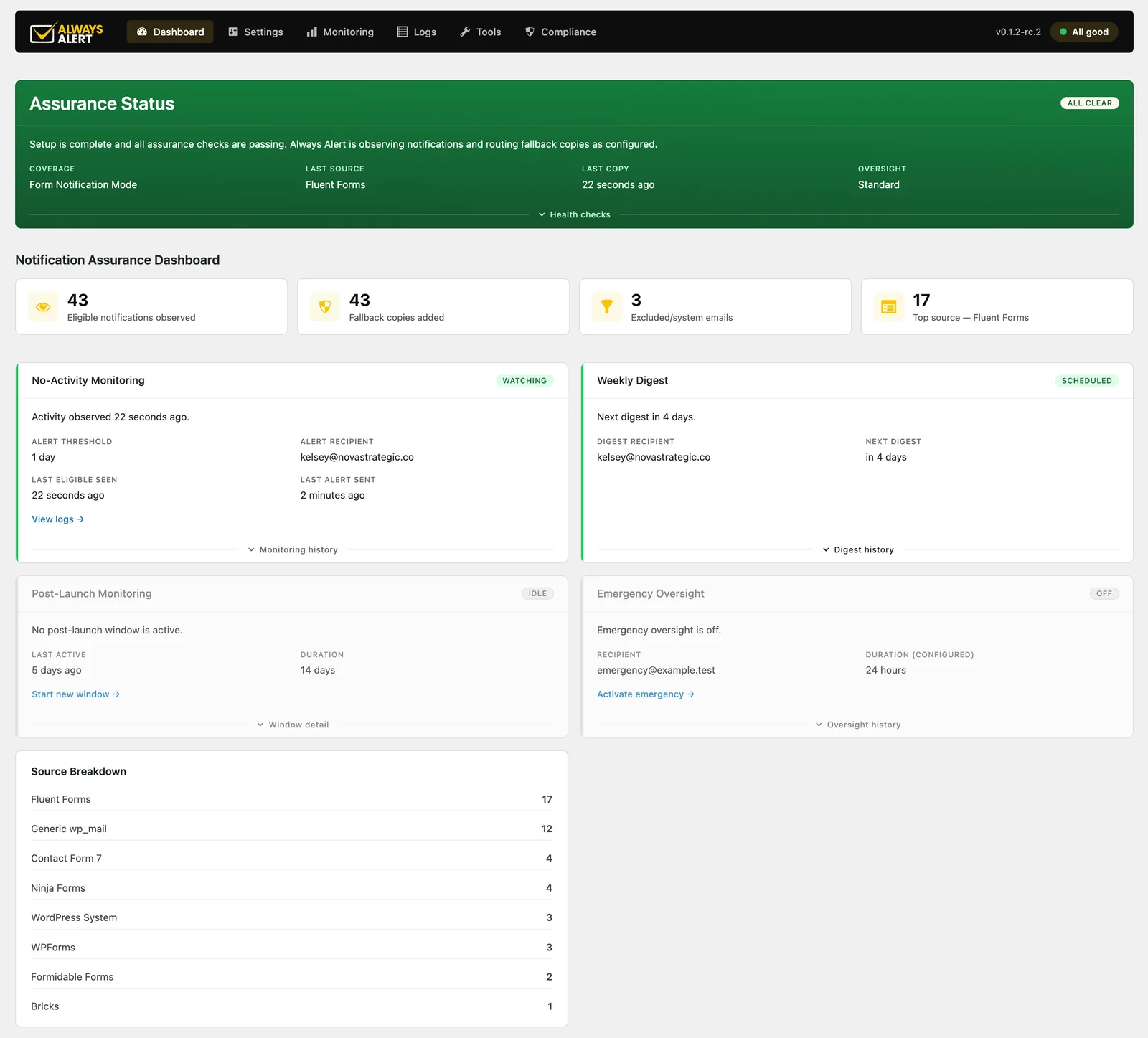The height and width of the screenshot is (1038, 1148).
Task: Click the Formidable Forms row
Action: (x=291, y=977)
